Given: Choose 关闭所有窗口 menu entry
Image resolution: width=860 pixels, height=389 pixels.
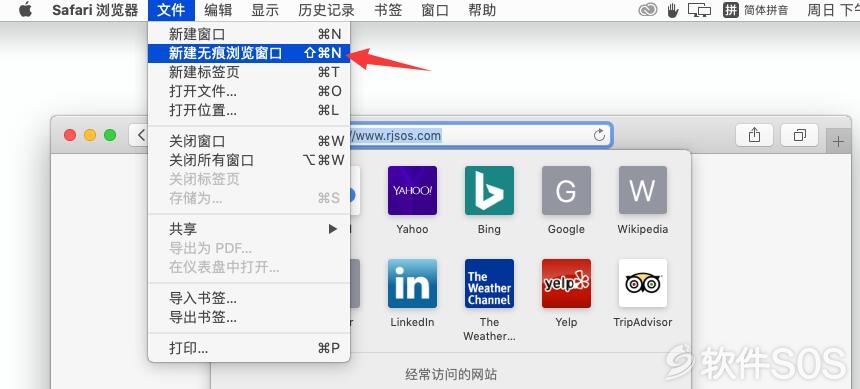Looking at the screenshot, I should tap(249, 160).
